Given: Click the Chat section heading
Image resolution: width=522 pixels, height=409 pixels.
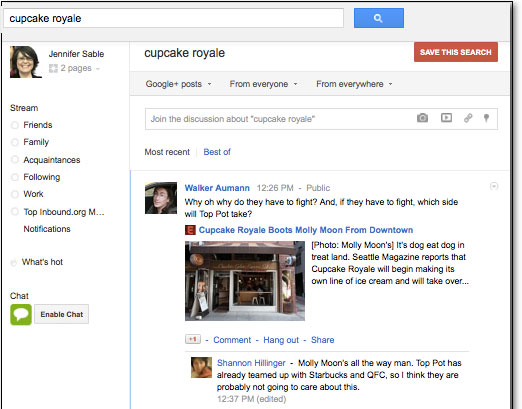Looking at the screenshot, I should pos(19,296).
